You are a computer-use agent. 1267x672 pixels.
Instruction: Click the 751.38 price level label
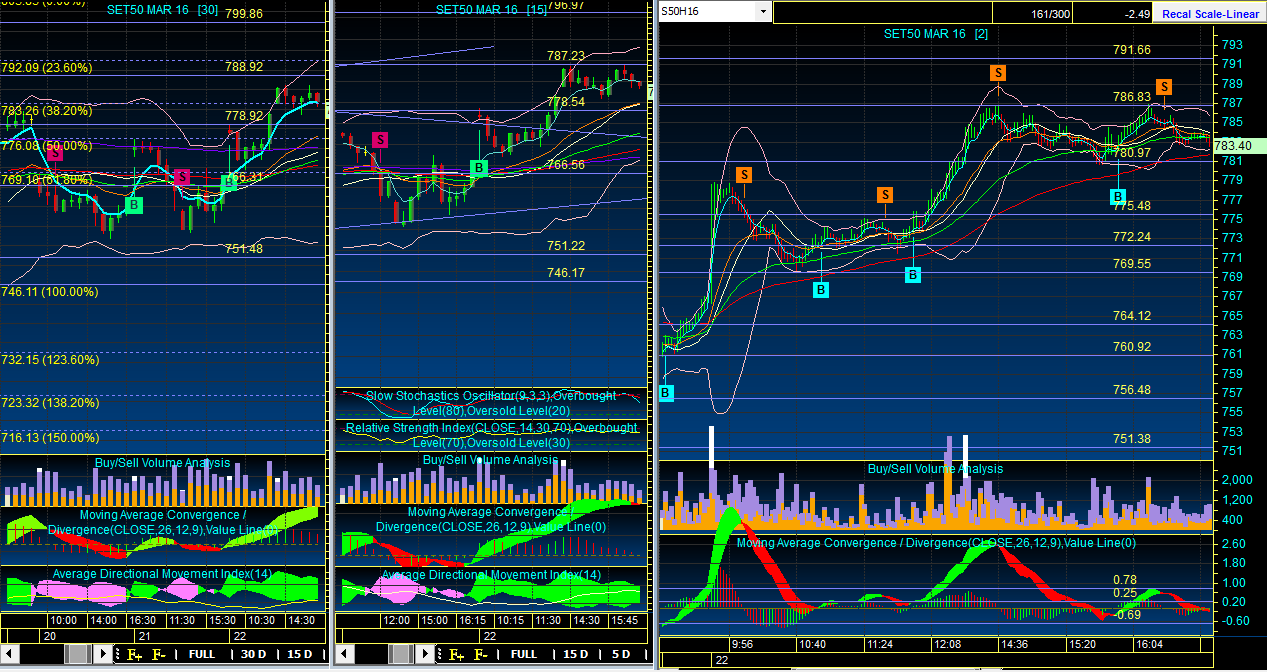coord(1132,439)
